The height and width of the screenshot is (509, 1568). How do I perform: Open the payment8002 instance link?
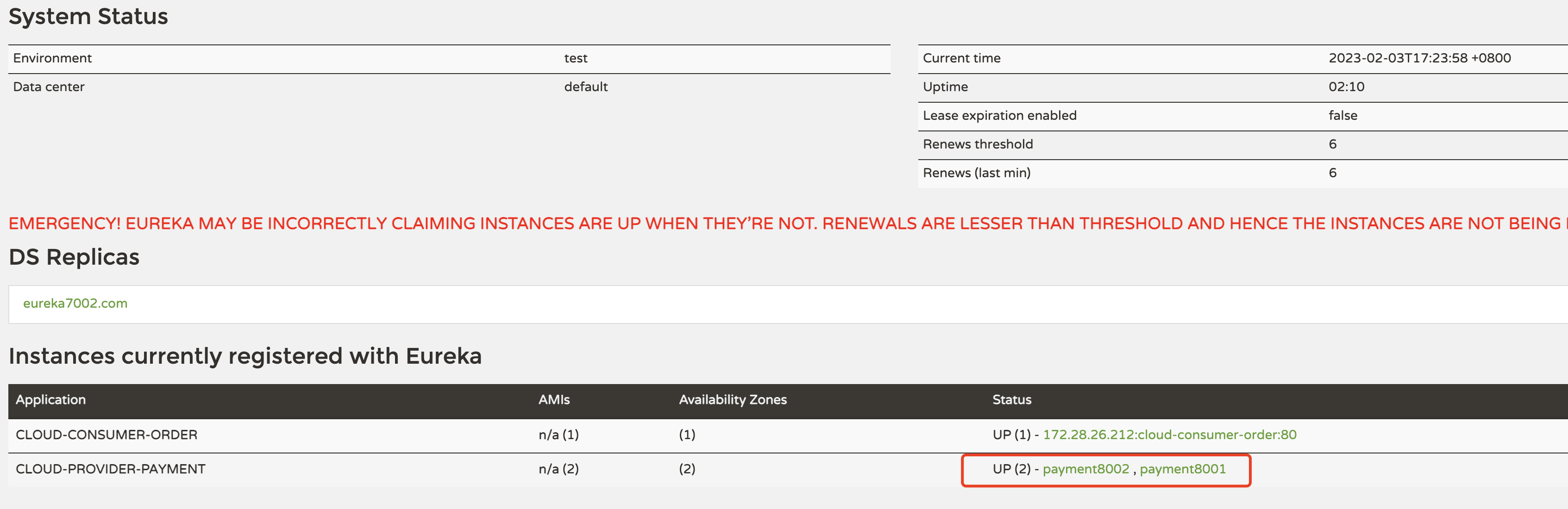[x=1085, y=469]
